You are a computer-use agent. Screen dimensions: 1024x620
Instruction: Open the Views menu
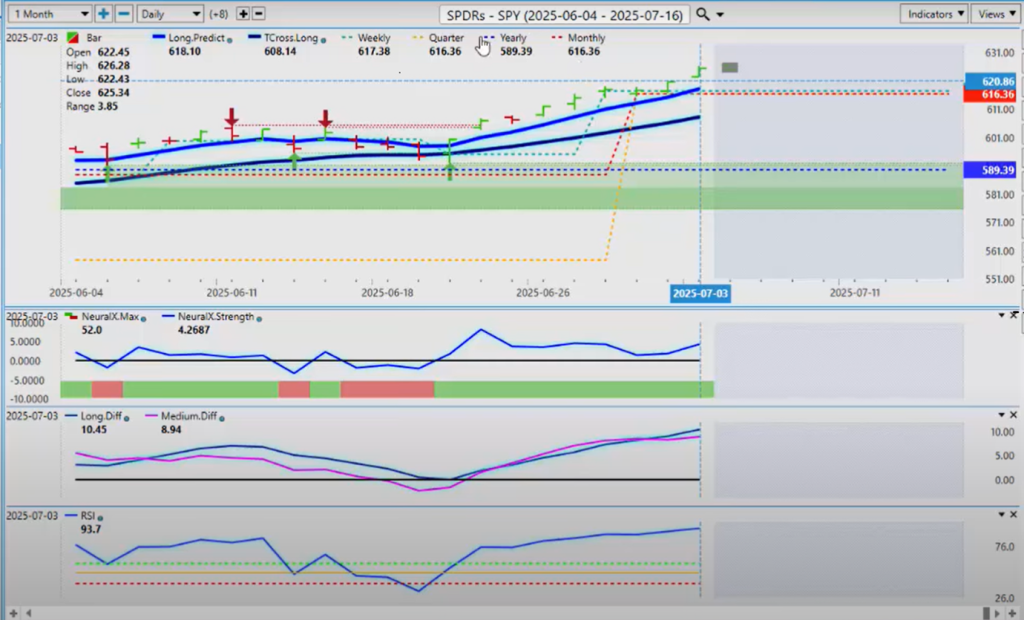996,14
